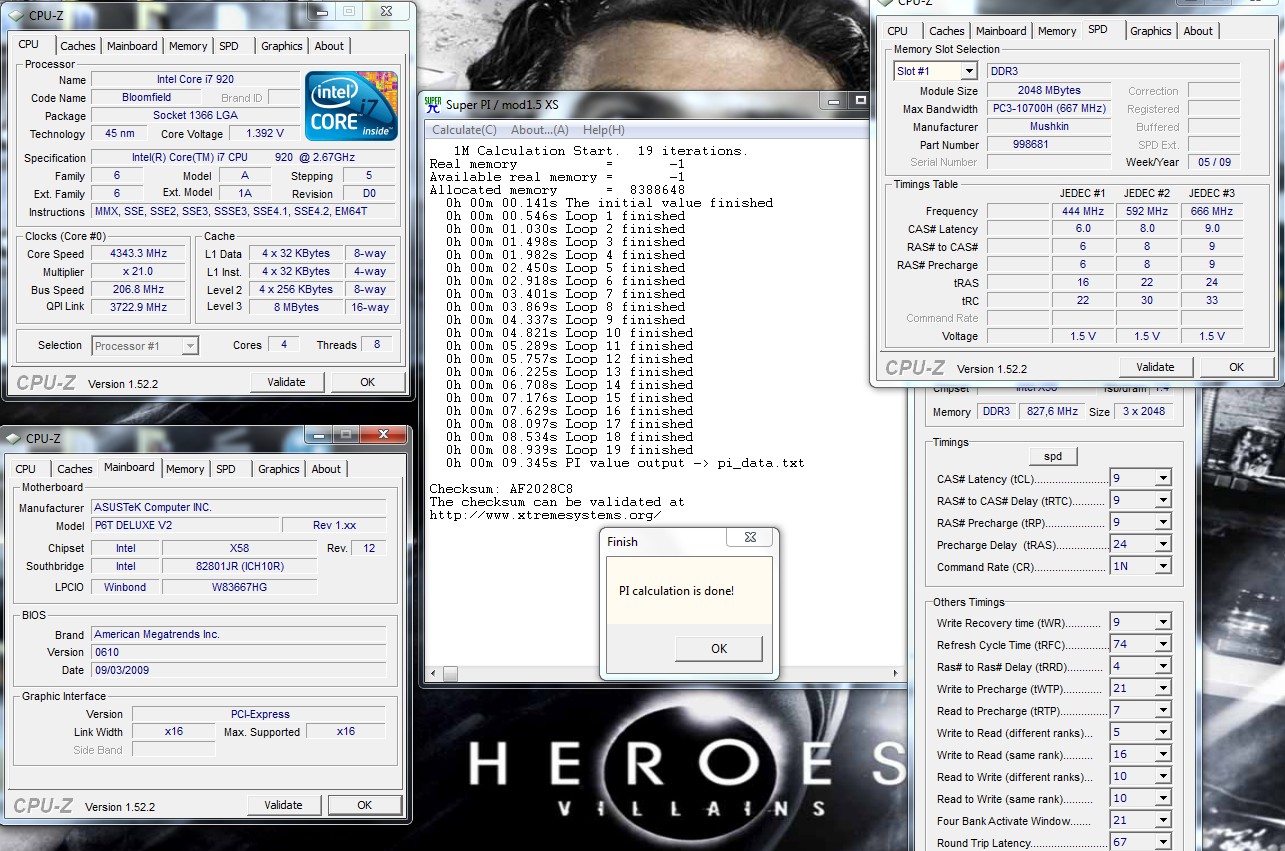This screenshot has width=1285, height=851.
Task: Click the spd button above the timings list
Action: [1053, 456]
